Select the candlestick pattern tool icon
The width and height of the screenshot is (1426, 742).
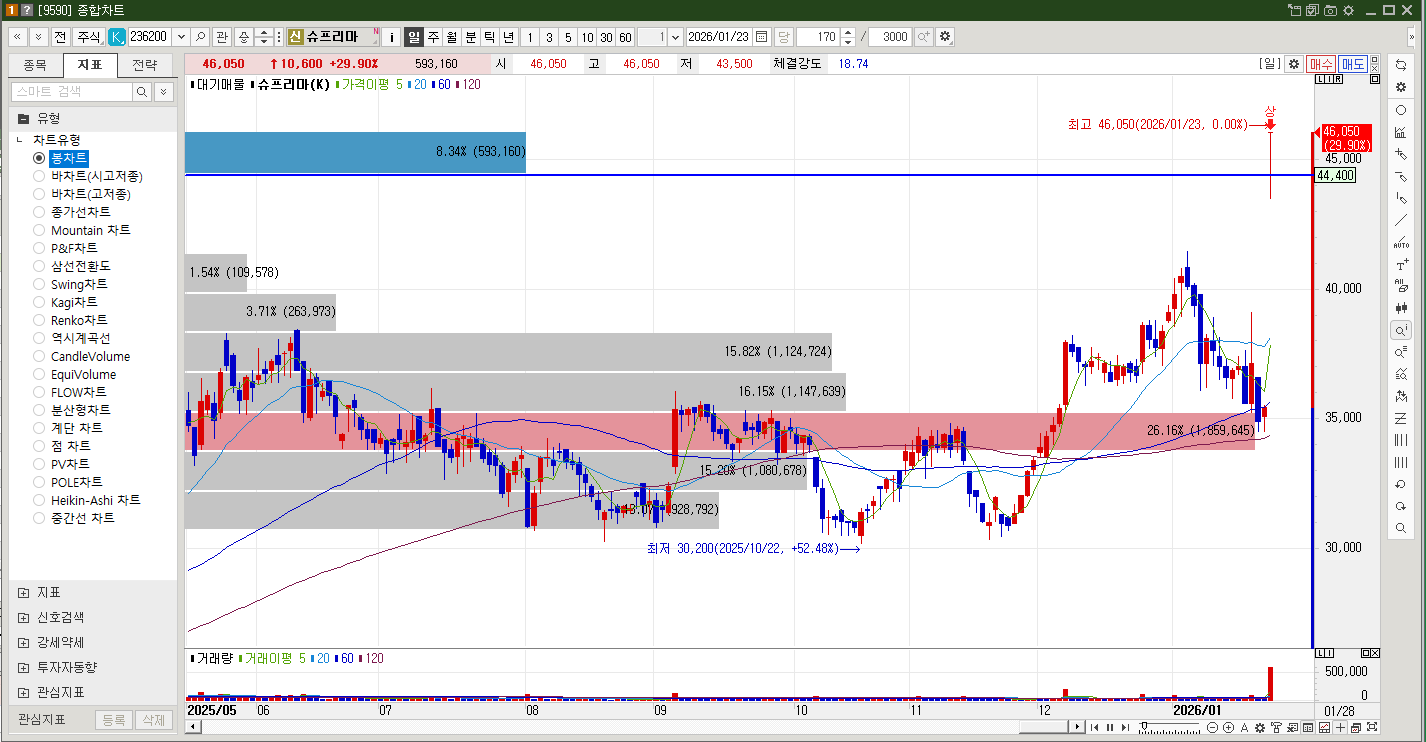click(1401, 308)
